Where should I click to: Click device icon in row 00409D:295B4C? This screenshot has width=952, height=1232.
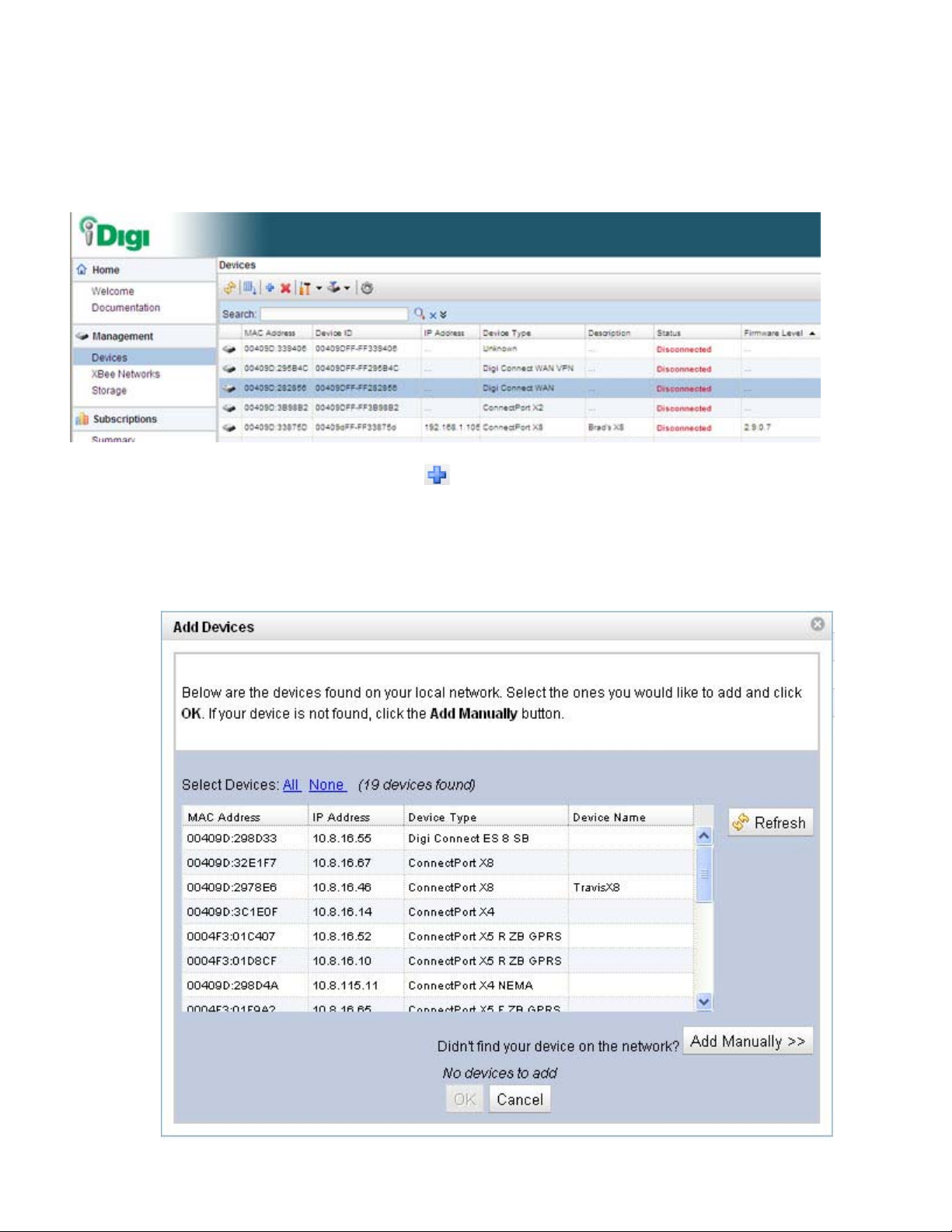click(x=228, y=369)
